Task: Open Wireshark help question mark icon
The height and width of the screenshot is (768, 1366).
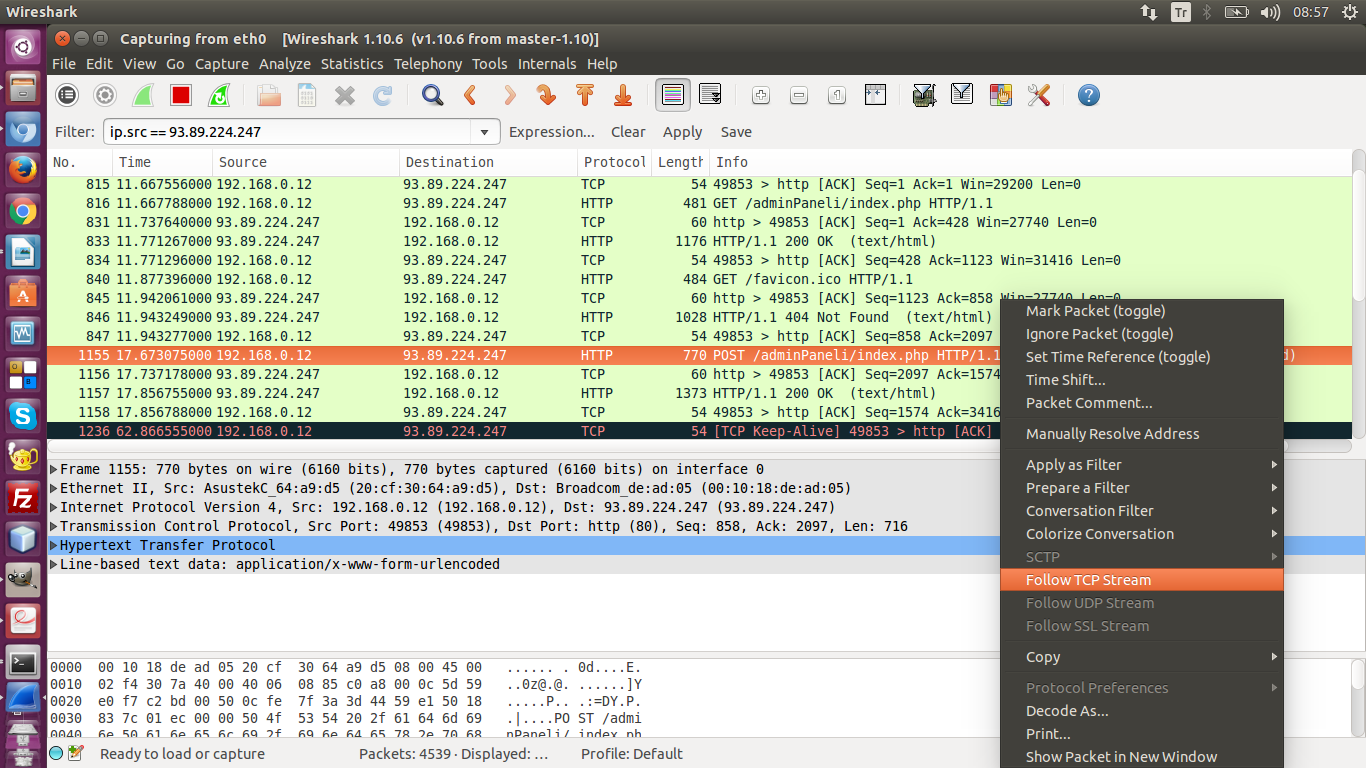Action: pyautogui.click(x=1089, y=96)
